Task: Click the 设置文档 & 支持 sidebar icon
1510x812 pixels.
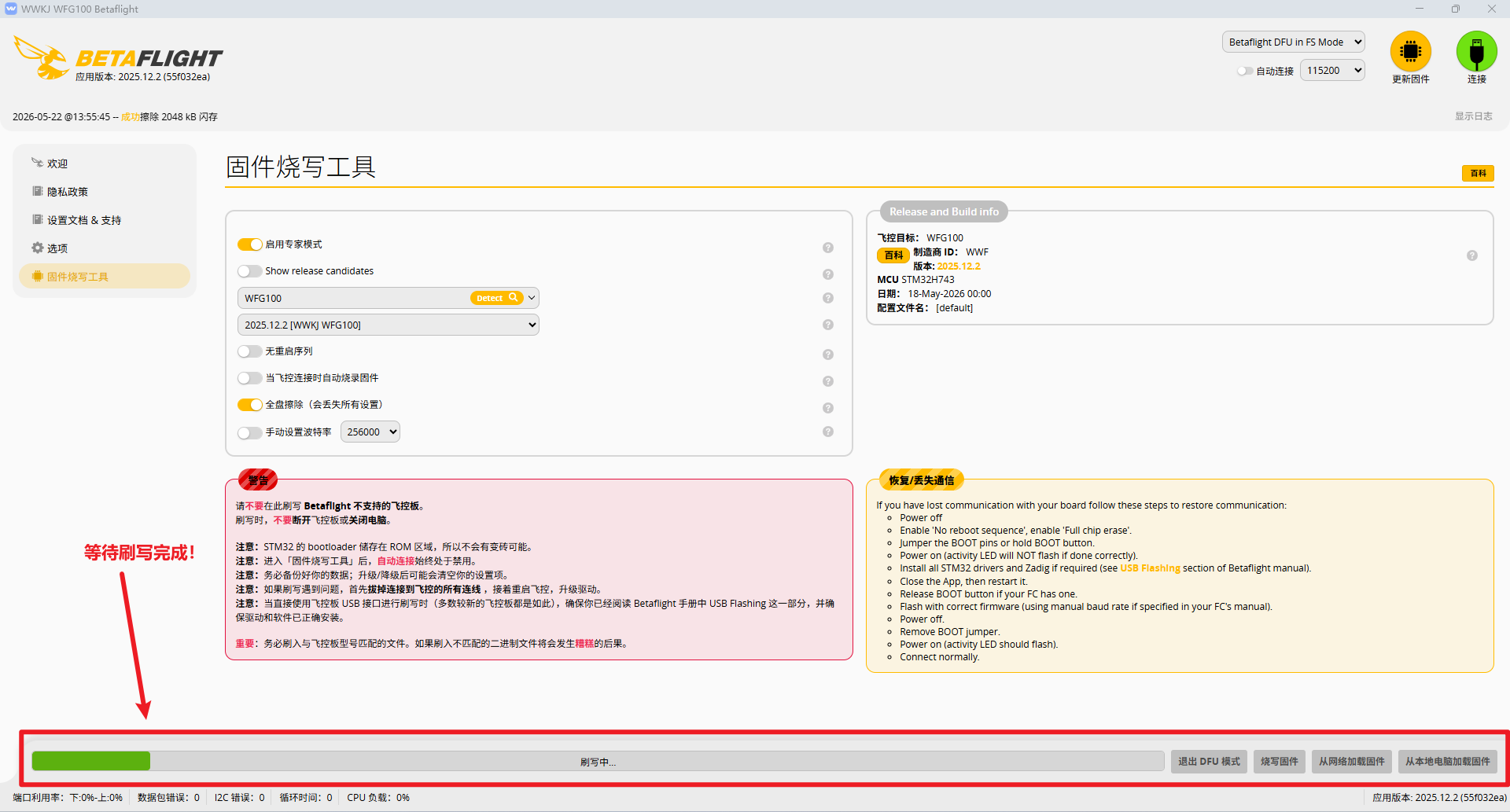Action: click(37, 219)
